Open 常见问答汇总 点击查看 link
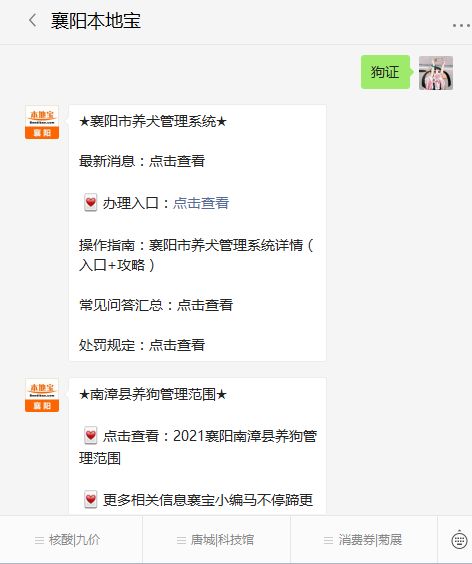Screen dimensions: 472x564 [x=205, y=305]
